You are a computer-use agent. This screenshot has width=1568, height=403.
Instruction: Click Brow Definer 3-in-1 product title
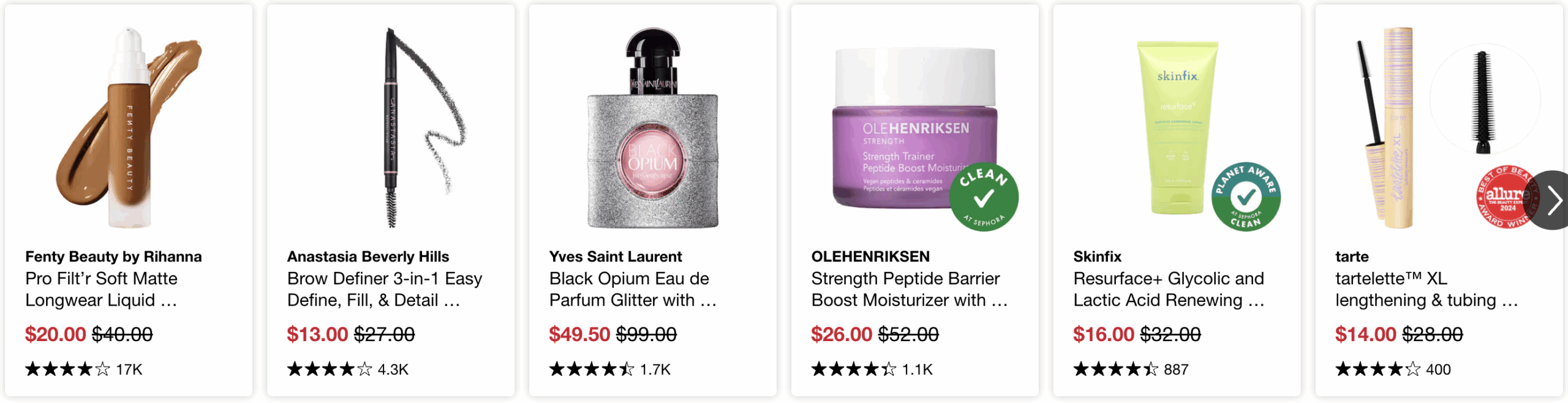pos(385,289)
